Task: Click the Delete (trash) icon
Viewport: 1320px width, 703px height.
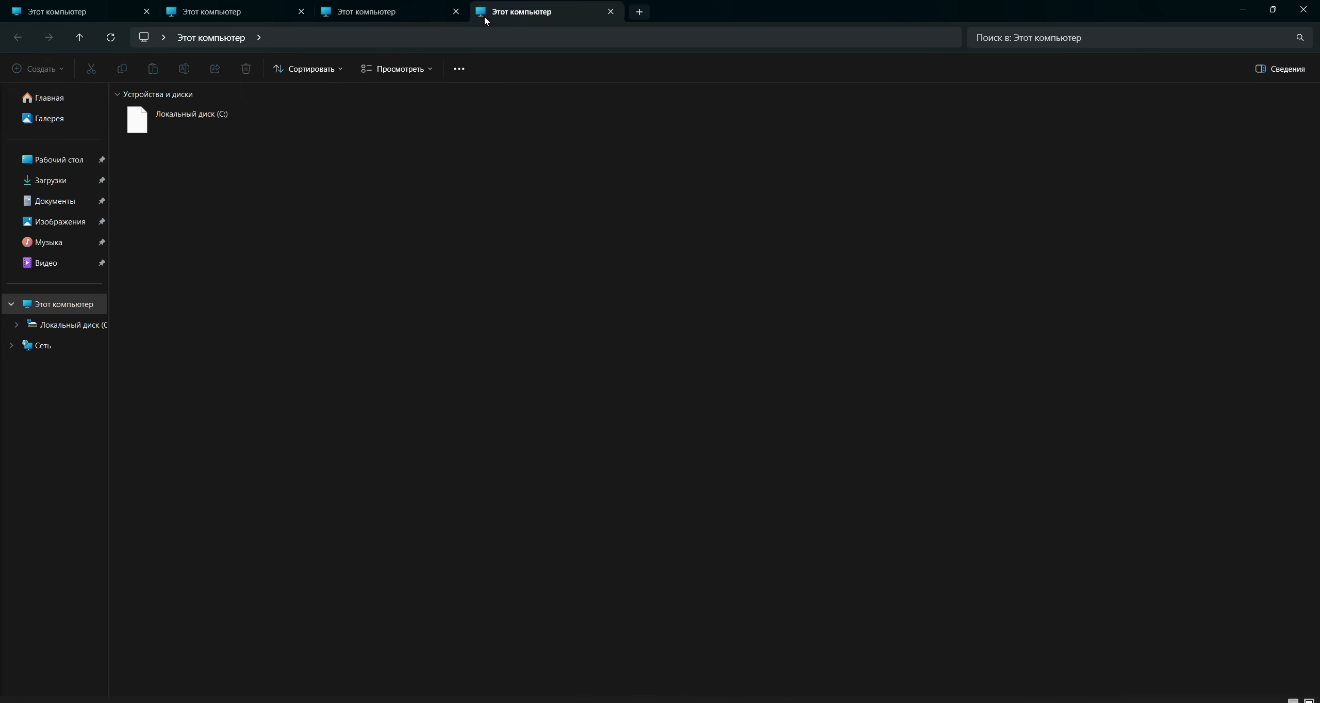Action: click(x=246, y=68)
